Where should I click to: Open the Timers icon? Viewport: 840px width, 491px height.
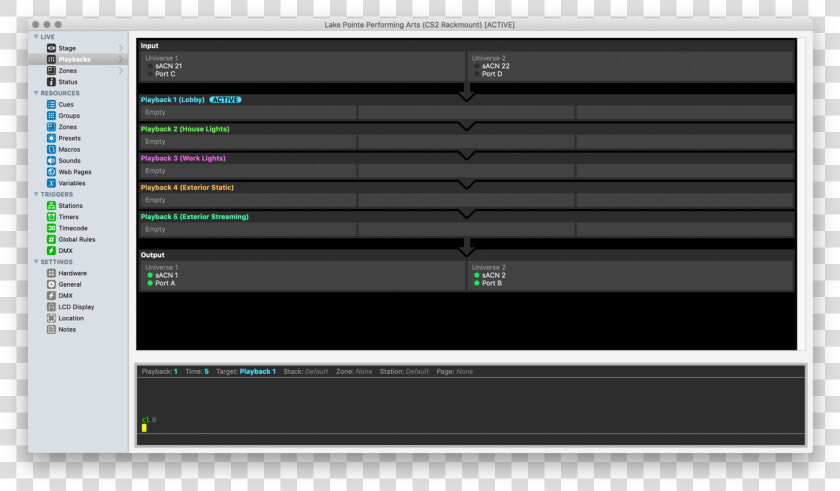point(51,217)
